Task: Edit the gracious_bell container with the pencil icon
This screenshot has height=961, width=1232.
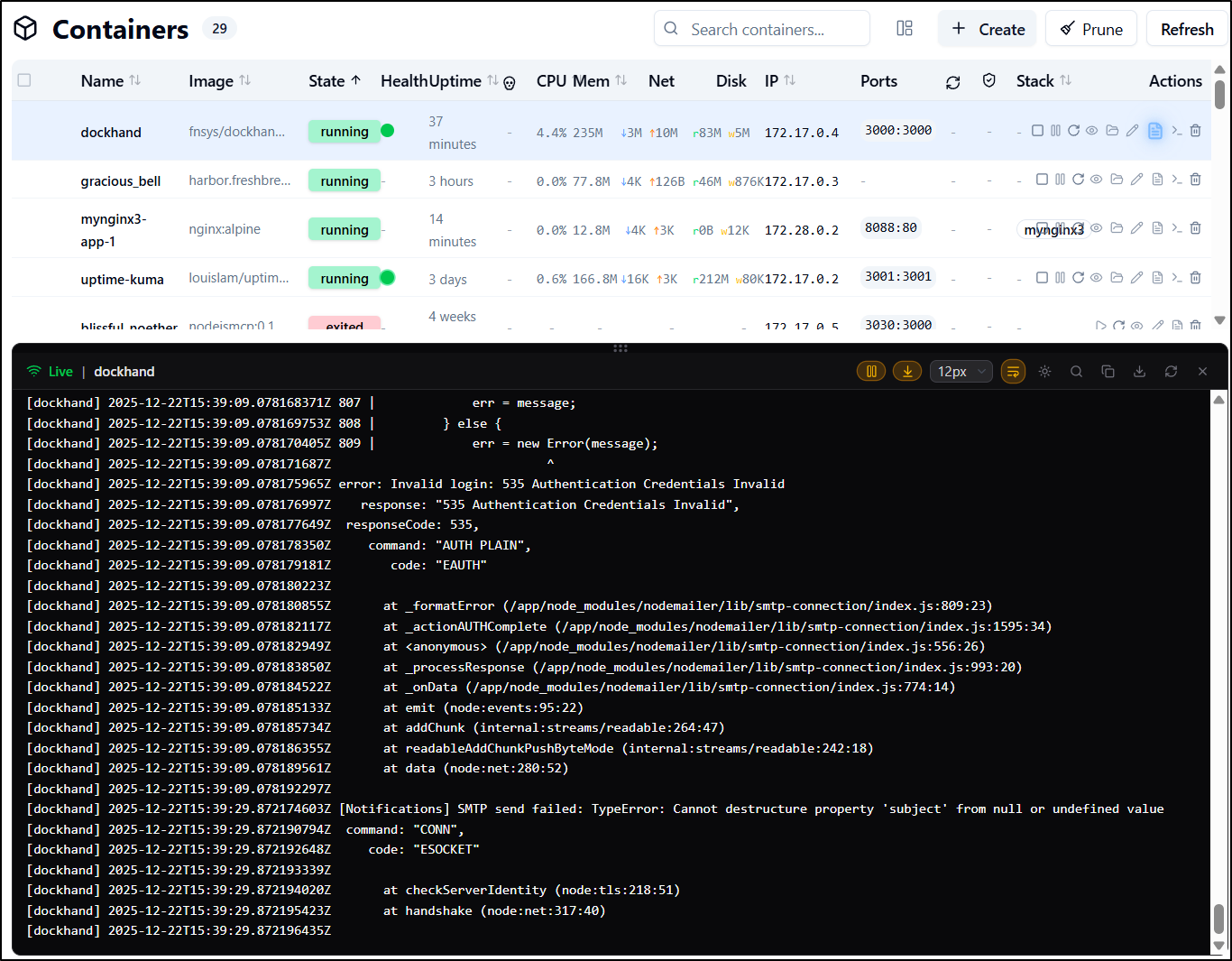Action: tap(1136, 180)
